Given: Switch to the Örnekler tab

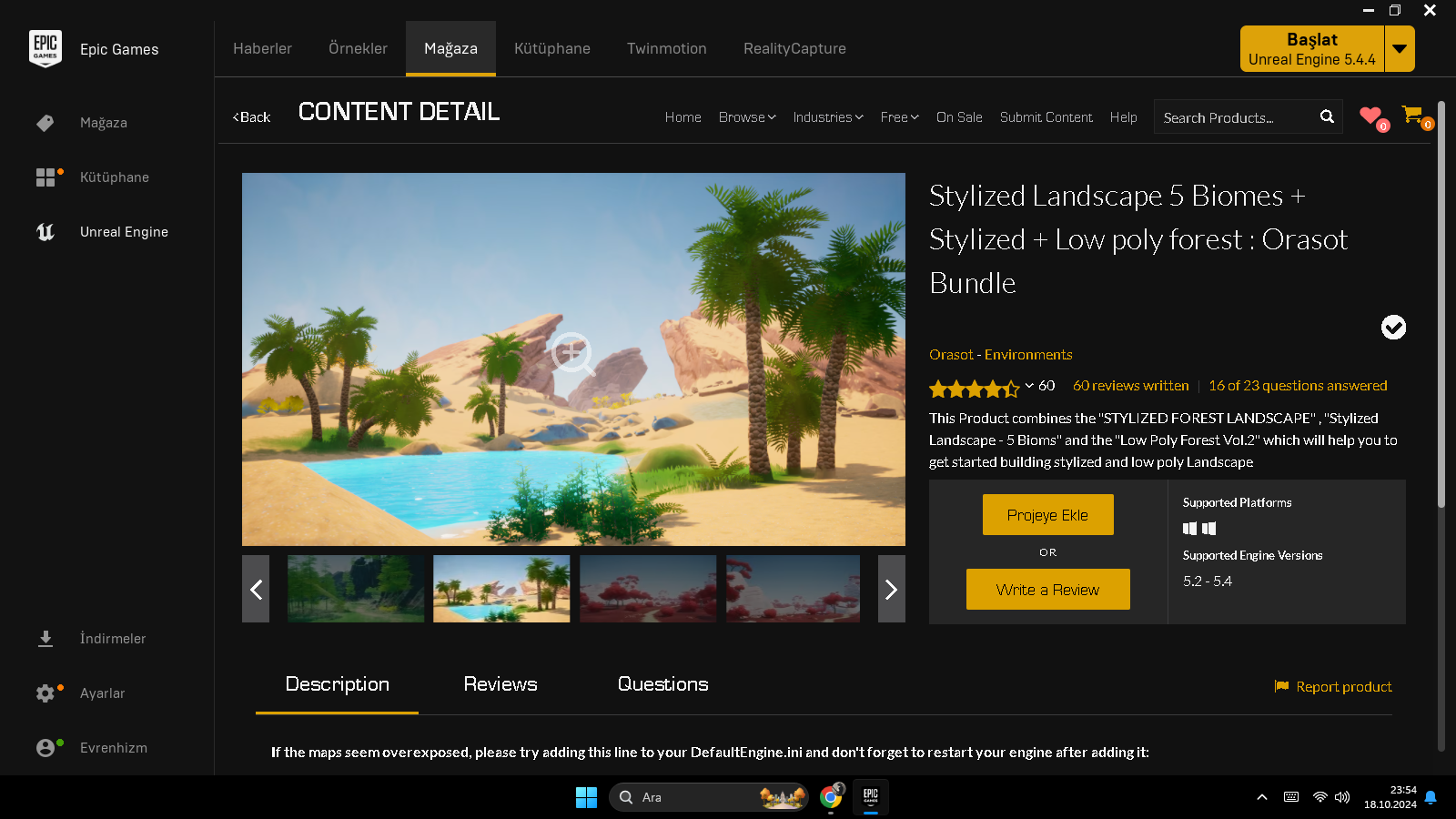Looking at the screenshot, I should (358, 48).
